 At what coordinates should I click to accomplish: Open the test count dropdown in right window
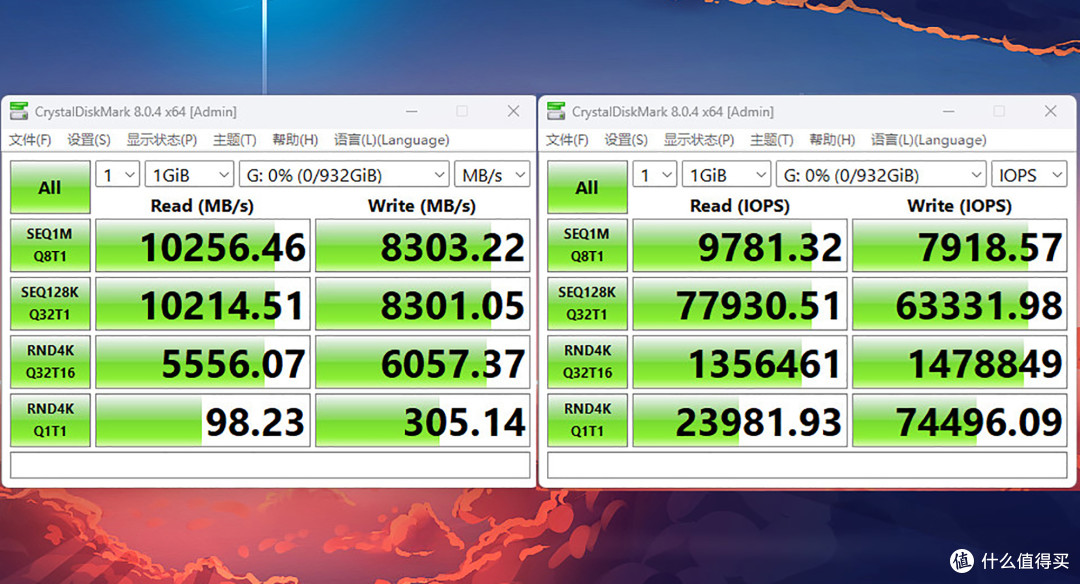(x=654, y=174)
